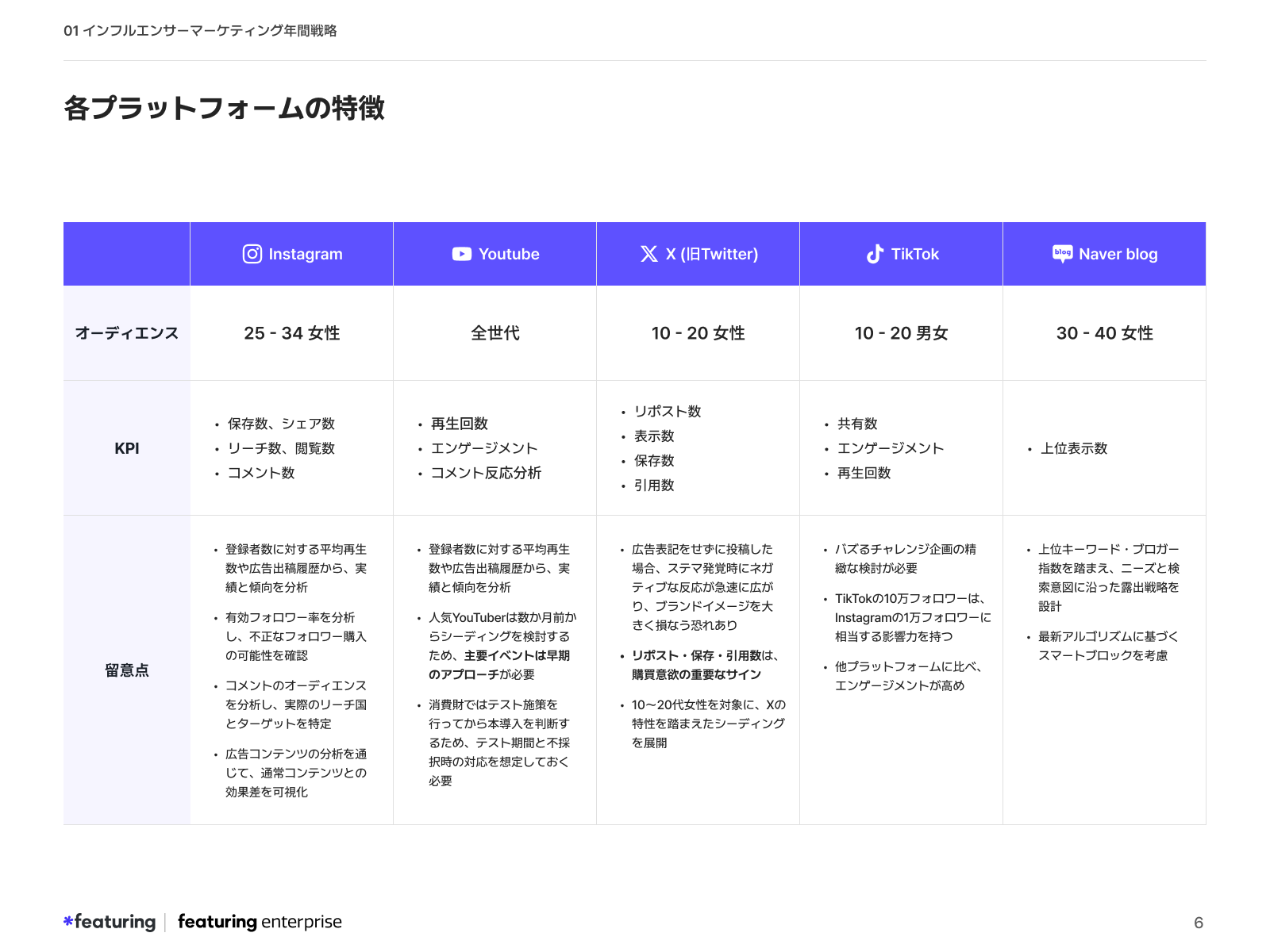Screen dimensions: 1270x952
Task: Click the X (旧Twitter) header text
Action: pos(712,254)
